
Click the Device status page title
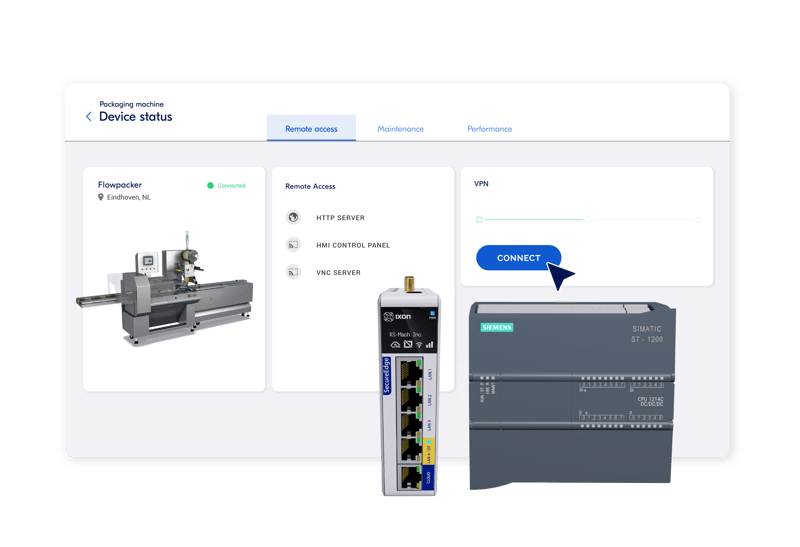click(135, 117)
